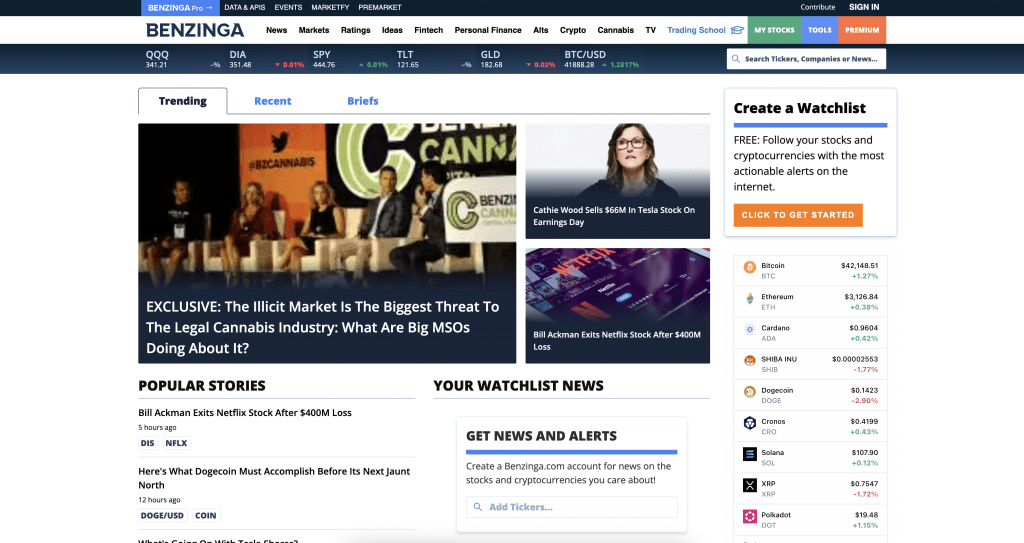Click the CLICK TO GET STARTED button

click(797, 215)
